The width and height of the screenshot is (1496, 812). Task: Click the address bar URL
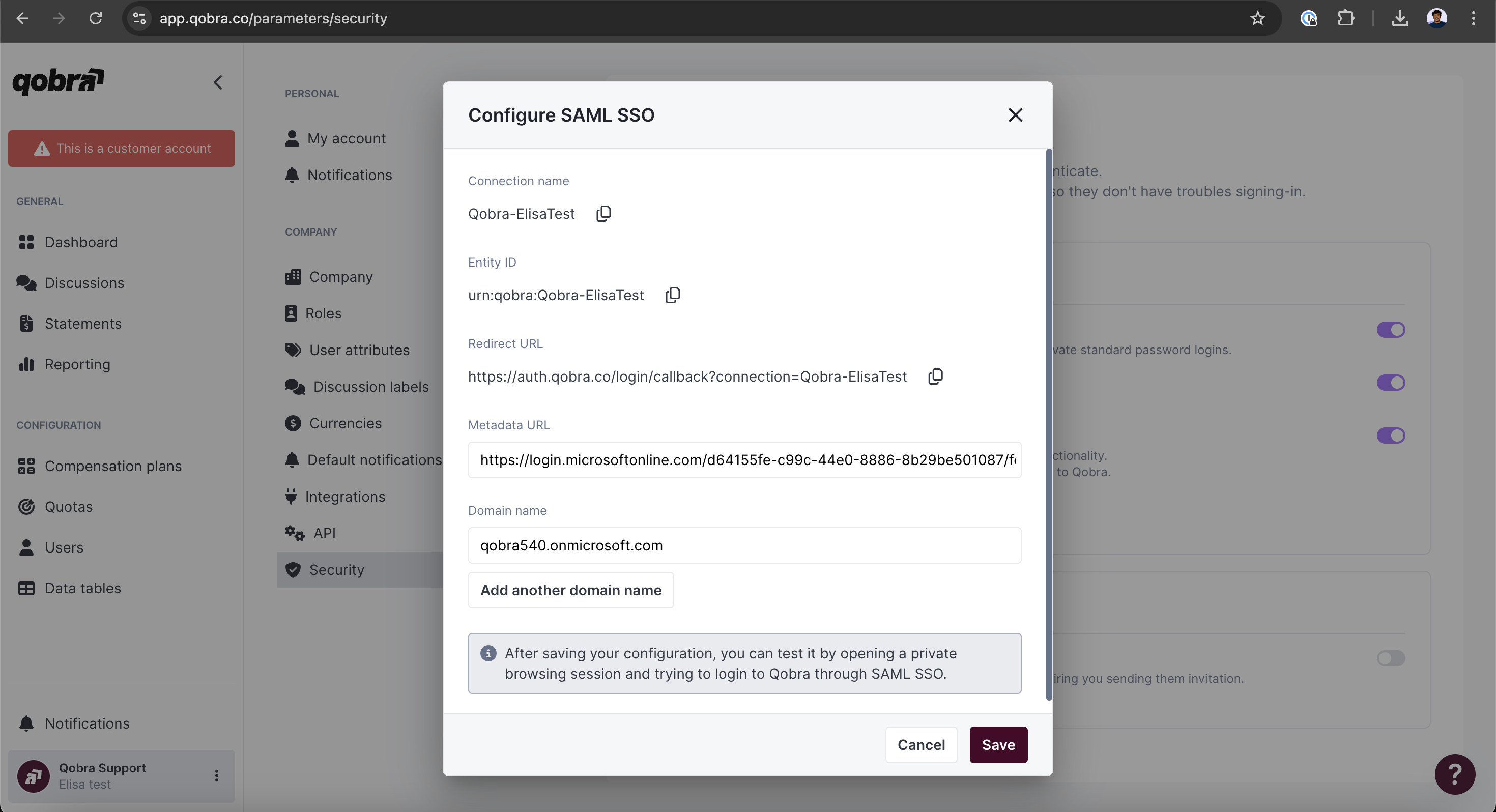click(x=274, y=19)
